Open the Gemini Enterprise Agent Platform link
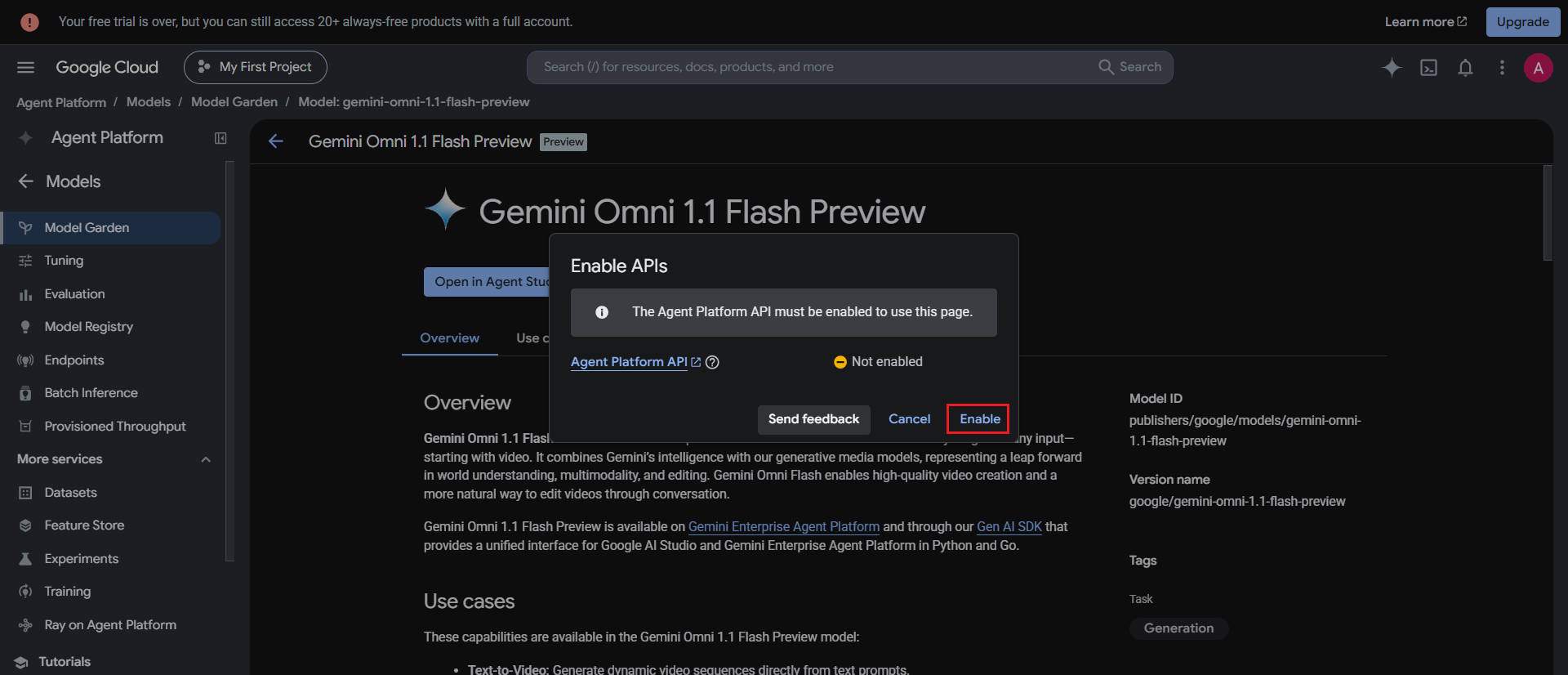The image size is (1568, 675). click(784, 527)
